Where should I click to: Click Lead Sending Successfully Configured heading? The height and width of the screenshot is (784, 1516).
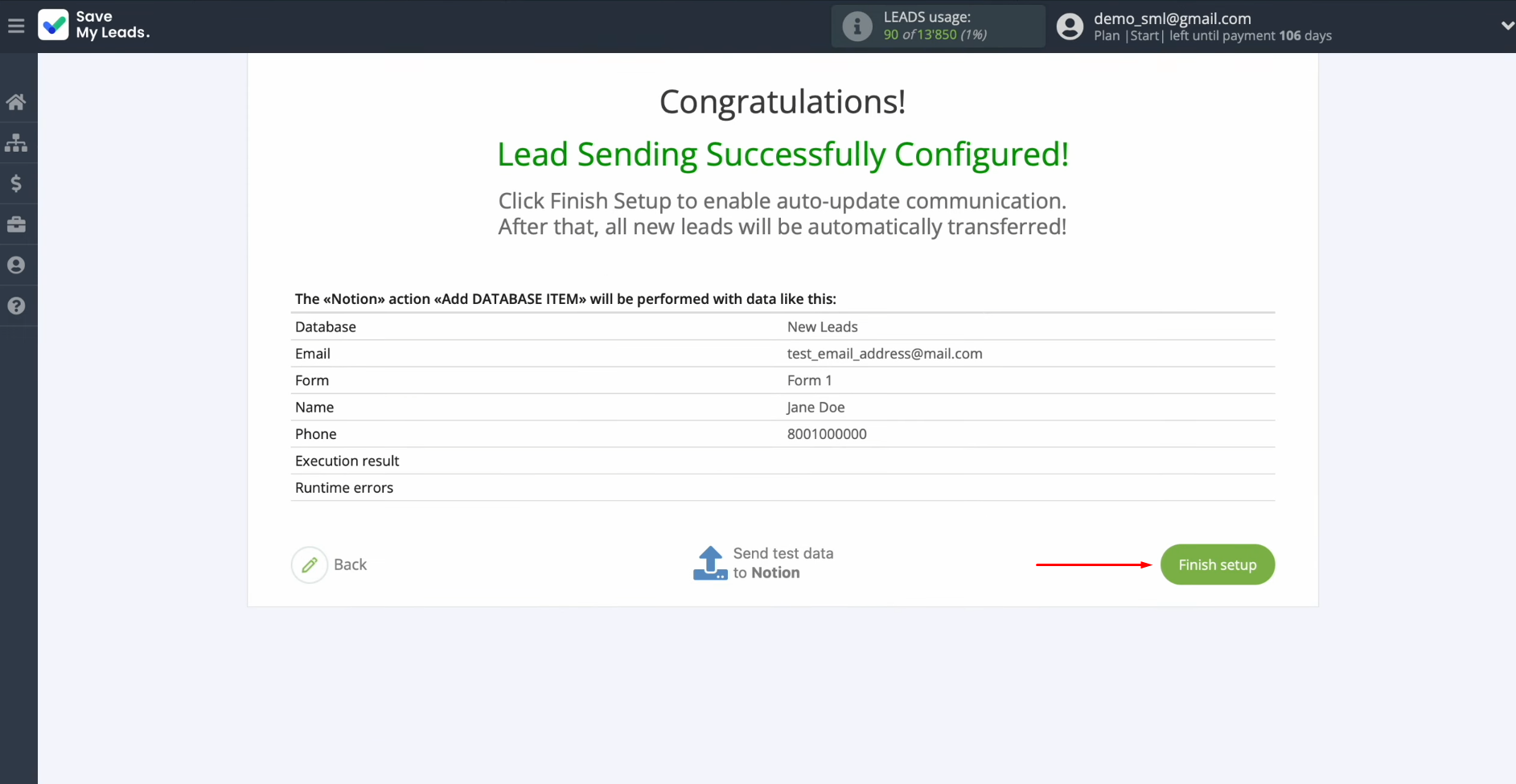783,154
